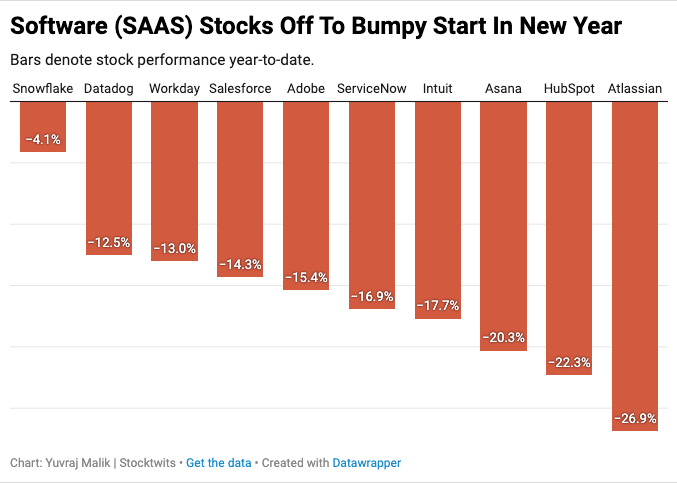The height and width of the screenshot is (483, 677).
Task: Select the Asana bar
Action: (x=503, y=220)
